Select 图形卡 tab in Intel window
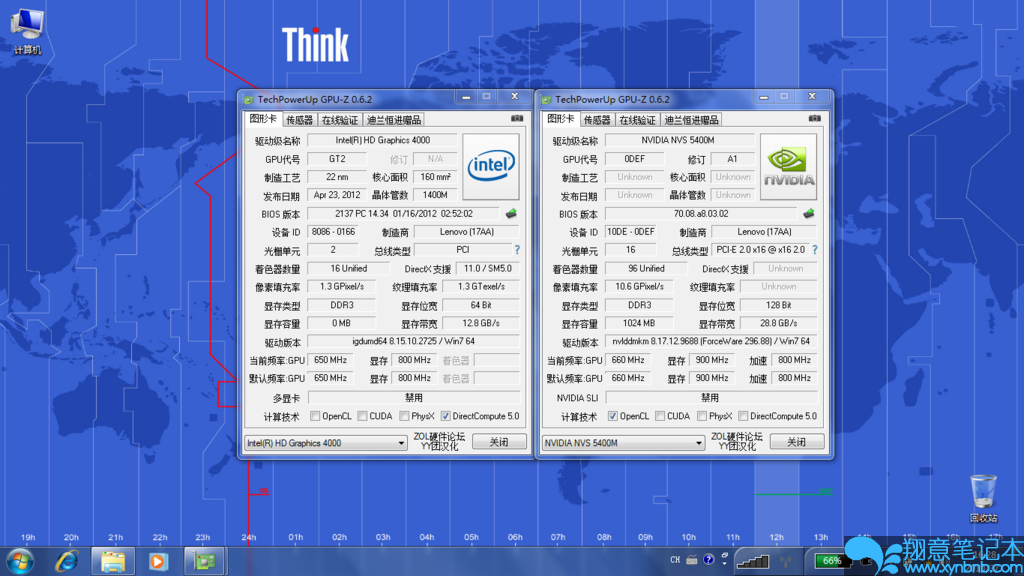This screenshot has height=576, width=1024. click(263, 119)
